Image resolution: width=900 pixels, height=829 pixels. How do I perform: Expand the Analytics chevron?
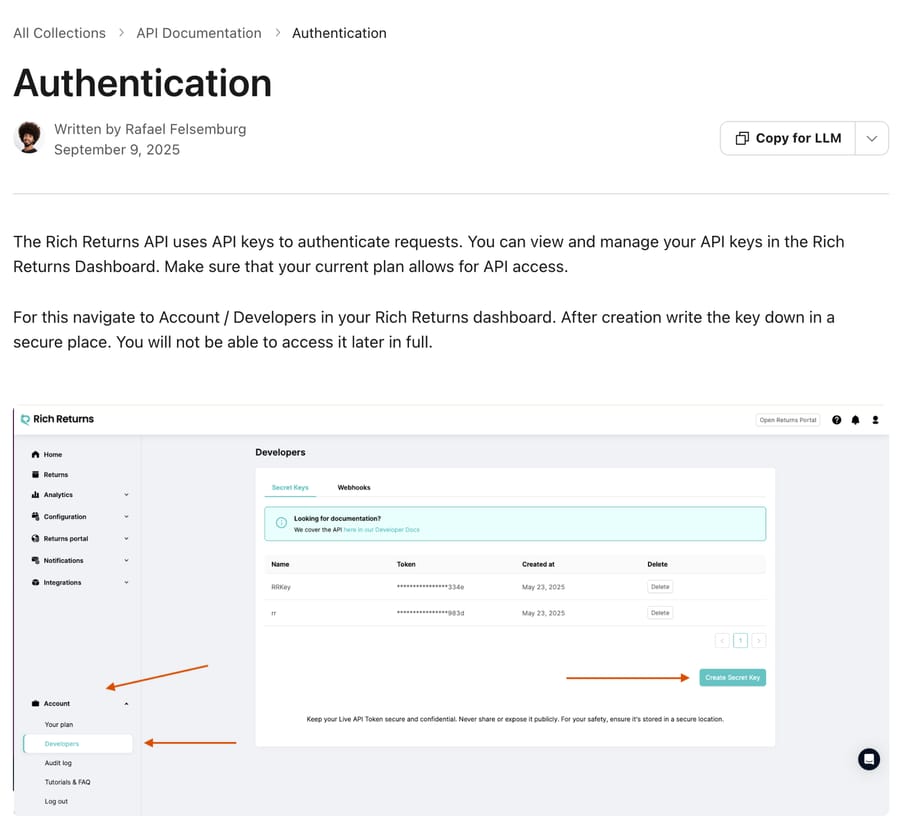[x=126, y=494]
